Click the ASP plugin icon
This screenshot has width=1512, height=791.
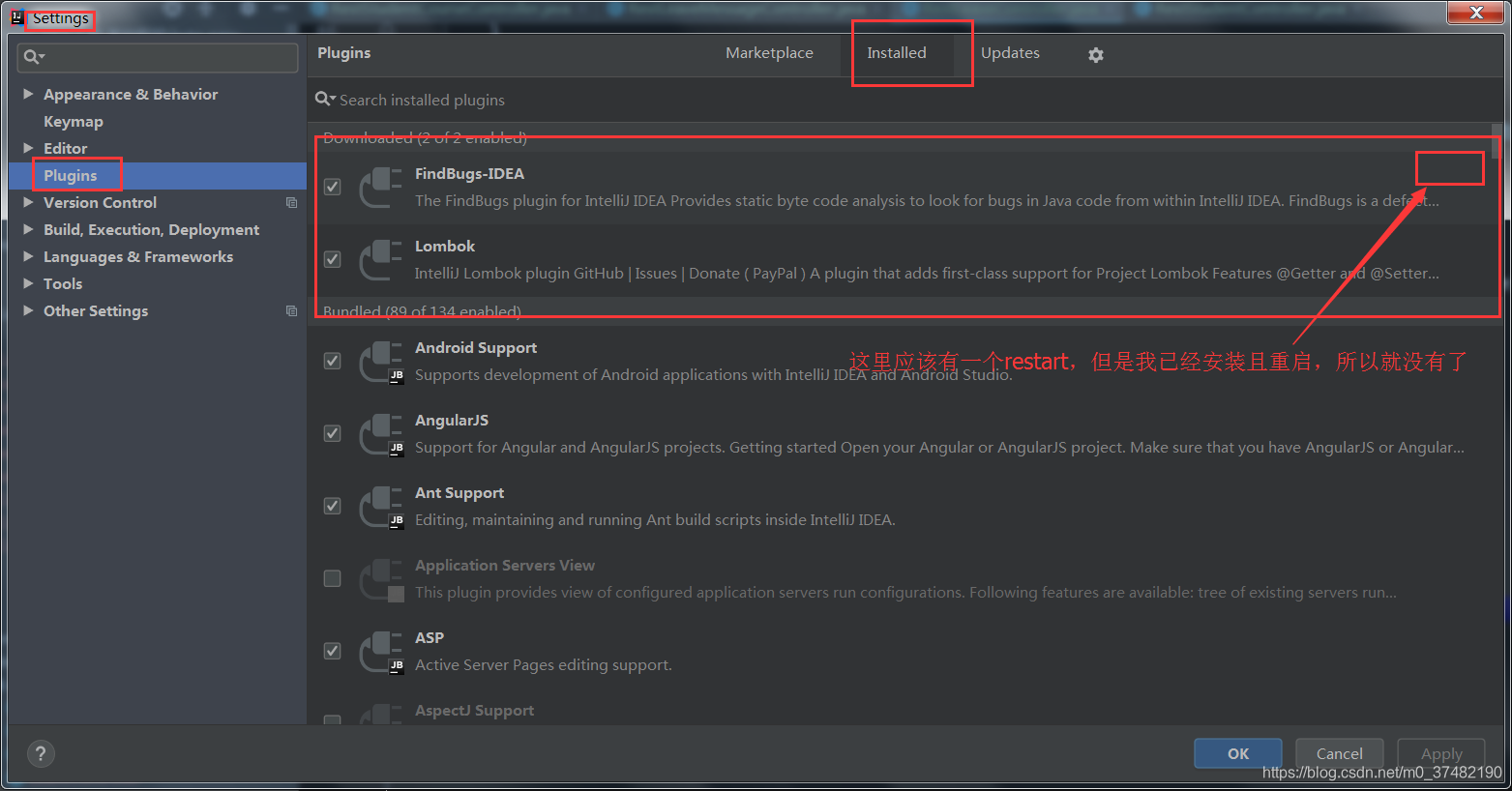coord(381,652)
